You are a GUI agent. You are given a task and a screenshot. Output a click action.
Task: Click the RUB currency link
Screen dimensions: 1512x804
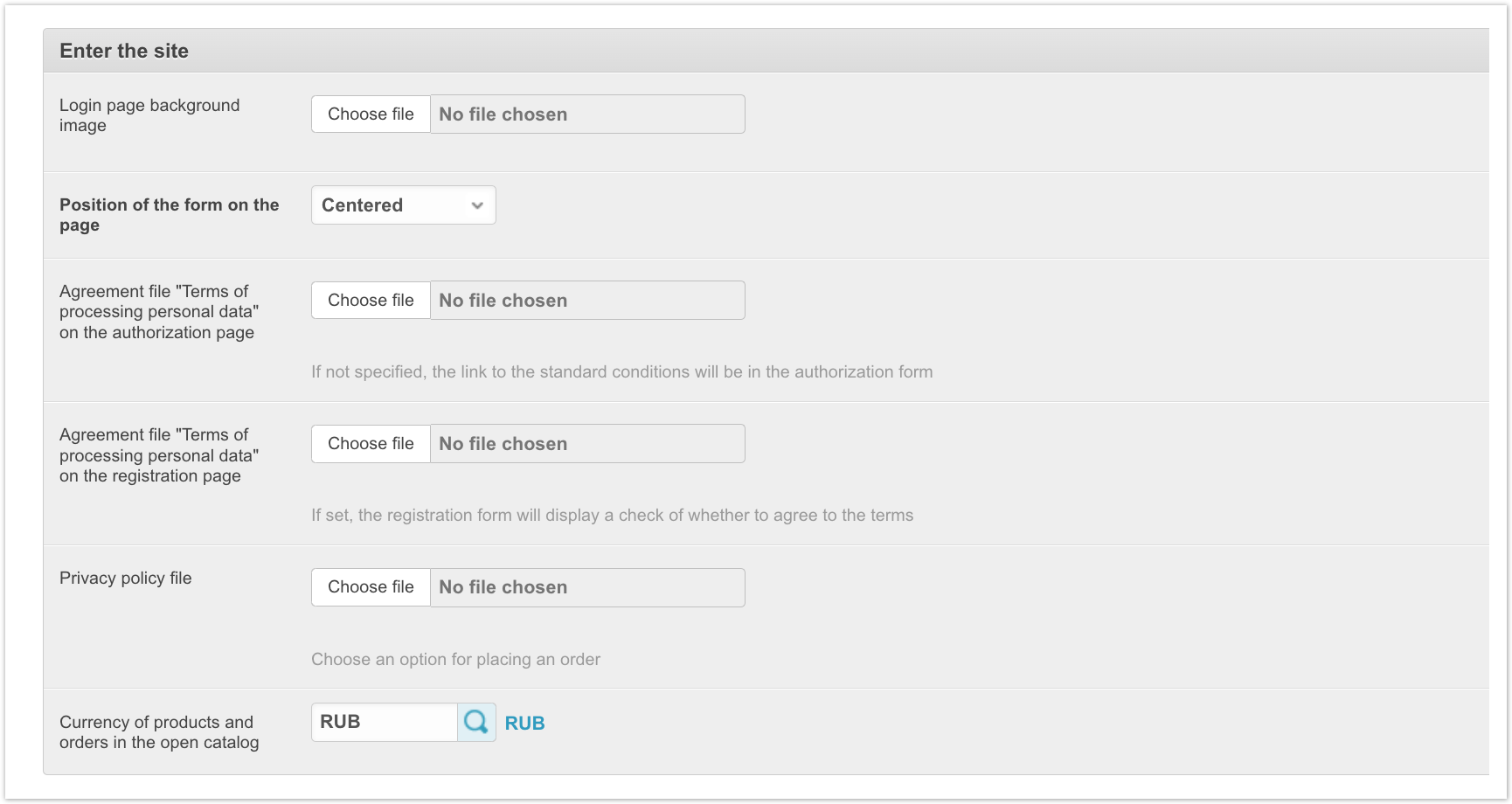coord(524,724)
